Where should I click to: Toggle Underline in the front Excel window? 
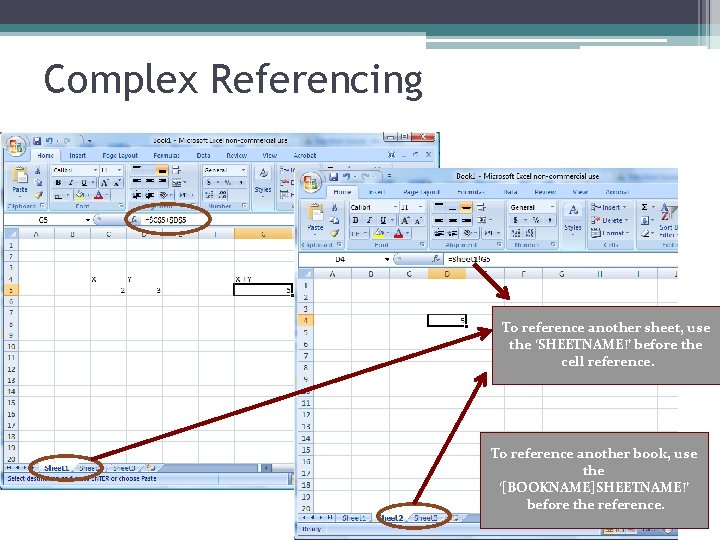(x=383, y=220)
